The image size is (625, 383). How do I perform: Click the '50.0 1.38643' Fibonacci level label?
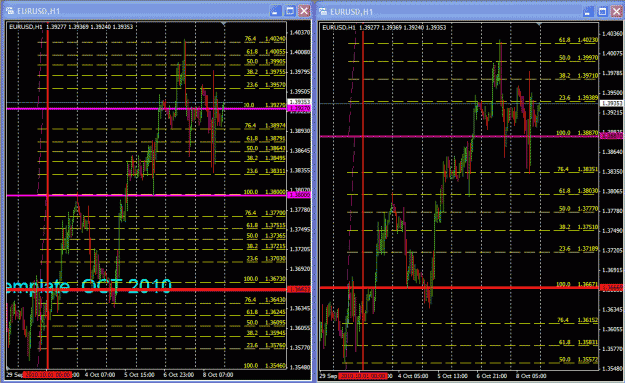pos(265,148)
